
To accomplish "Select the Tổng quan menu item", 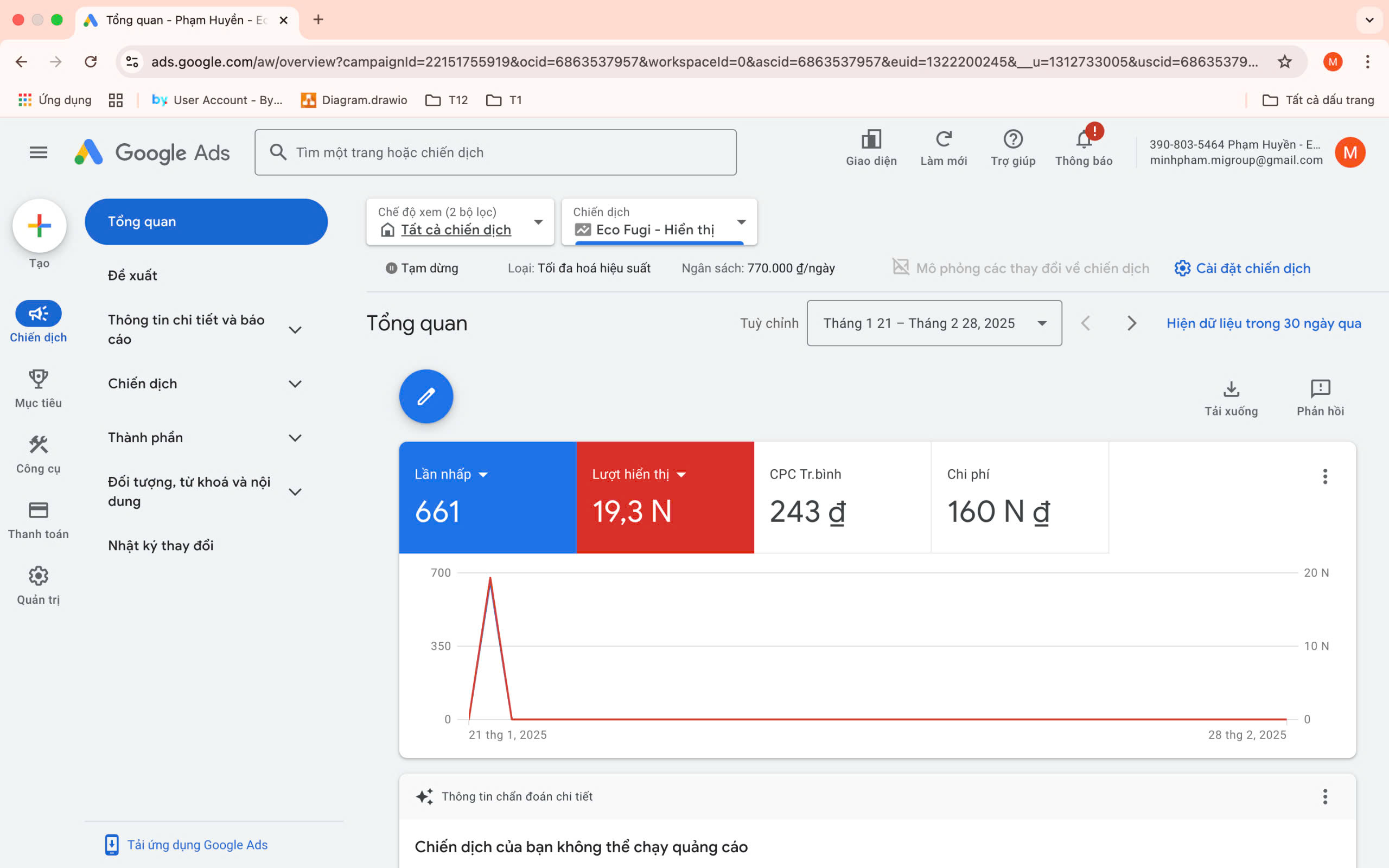I will click(x=206, y=222).
